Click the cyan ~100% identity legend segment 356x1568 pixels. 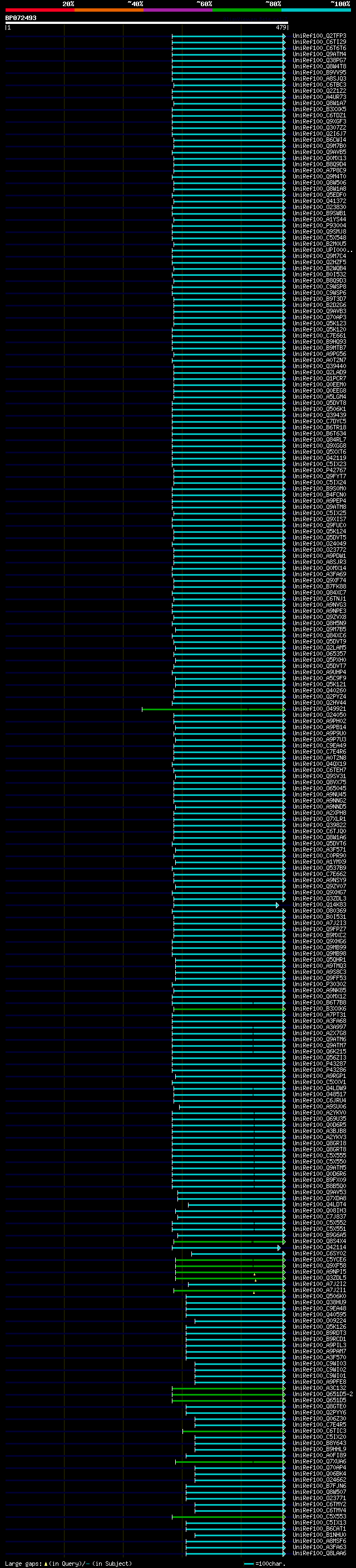click(x=316, y=10)
